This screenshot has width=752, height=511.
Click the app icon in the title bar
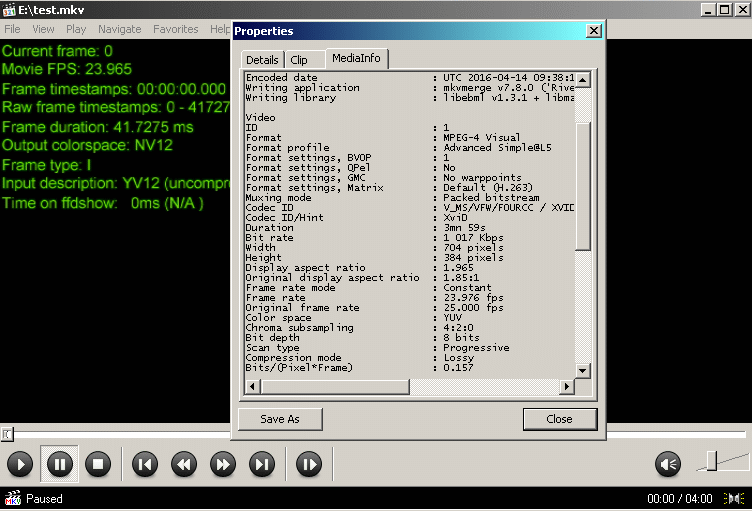[x=9, y=10]
